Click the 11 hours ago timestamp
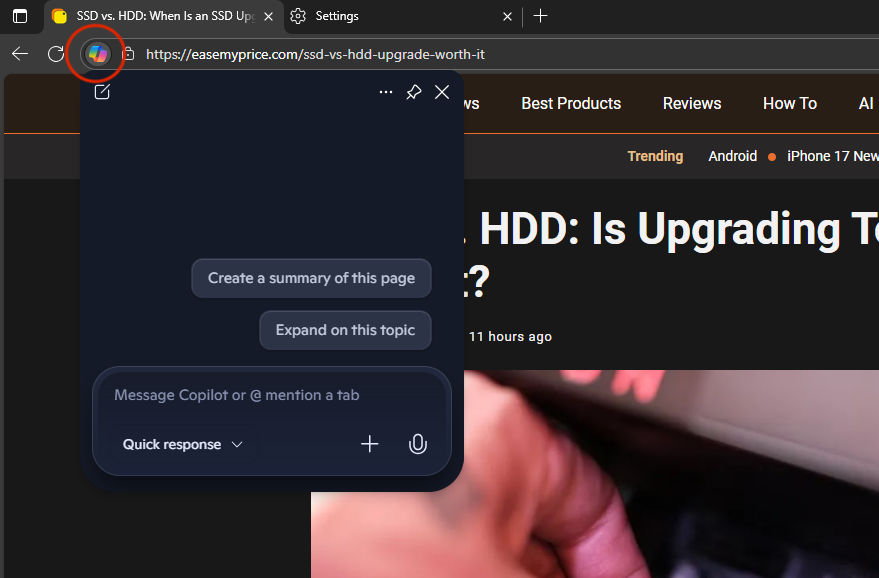The image size is (879, 578). pos(510,336)
